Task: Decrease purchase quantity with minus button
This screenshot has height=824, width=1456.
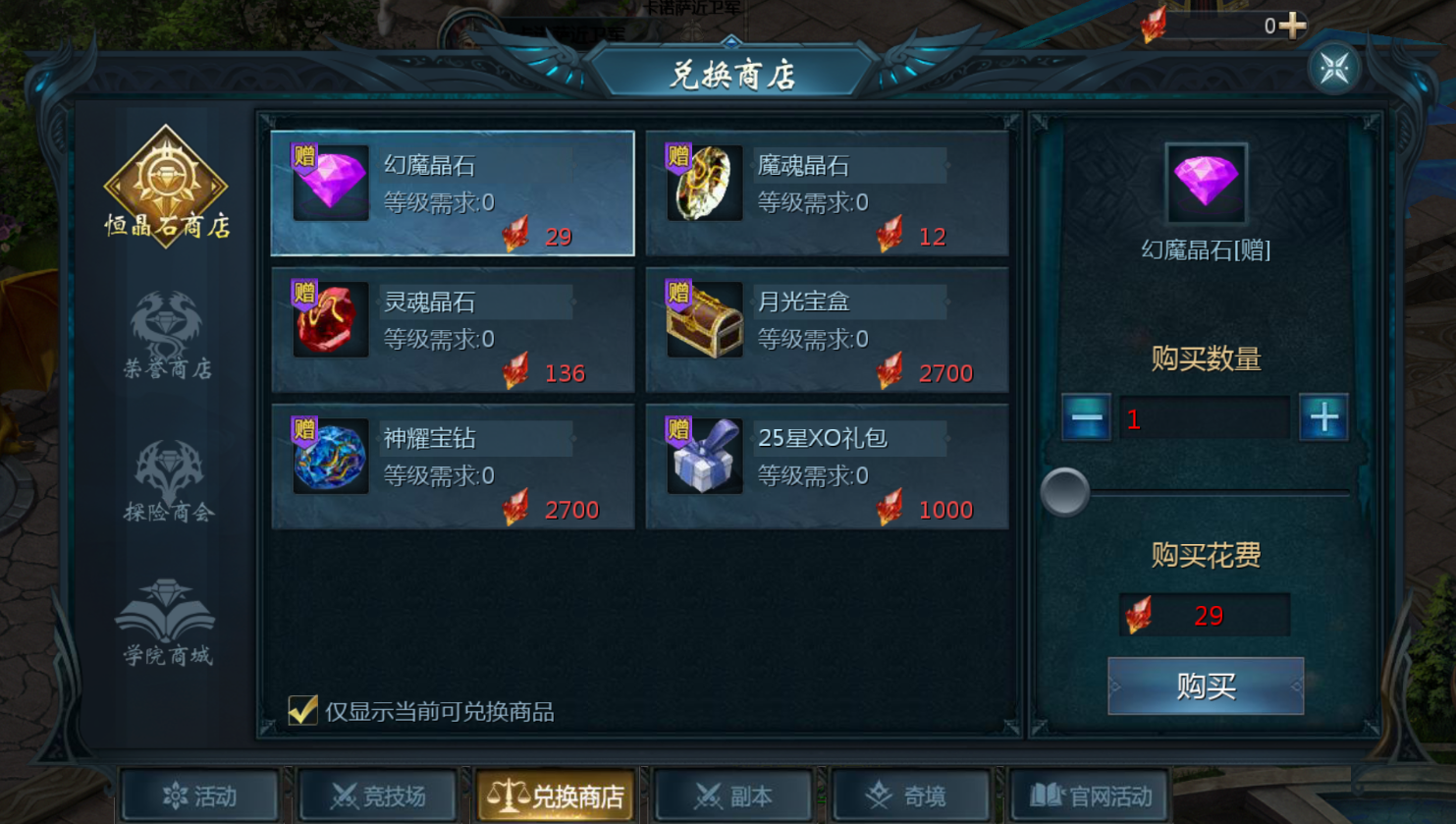Action: pyautogui.click(x=1086, y=418)
